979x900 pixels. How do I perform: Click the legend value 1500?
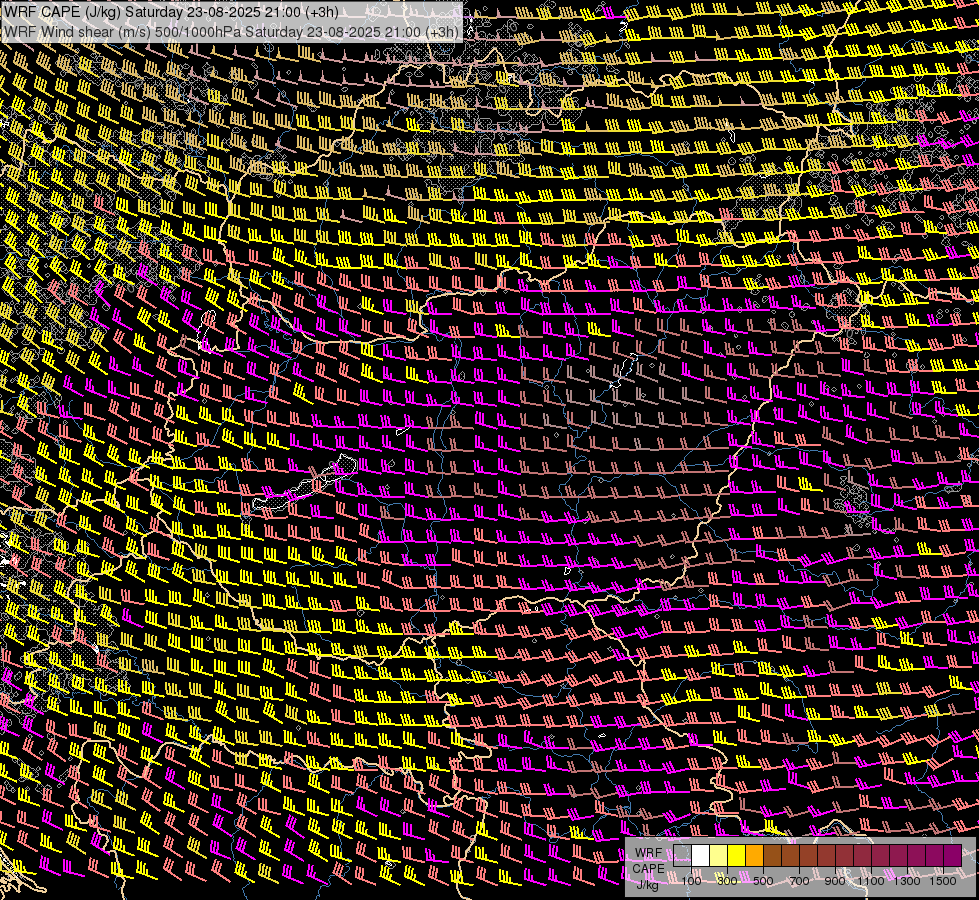943,881
